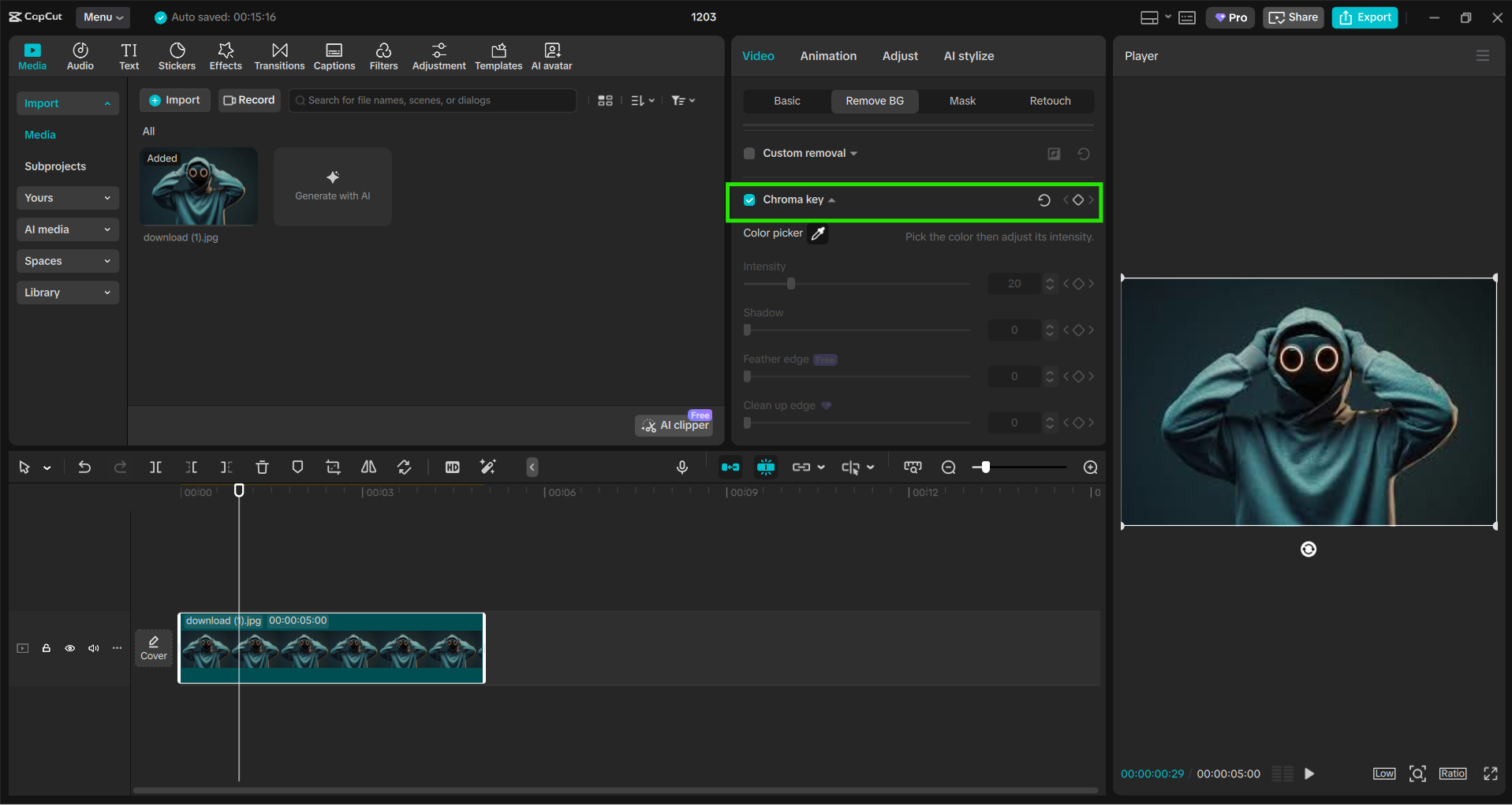The image size is (1512, 805).
Task: Enable the Custom removal checkbox
Action: click(748, 153)
